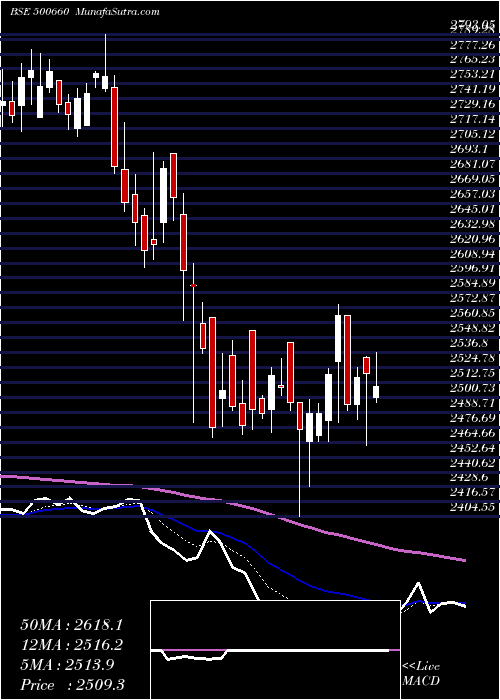Select the 2657.03 price axis label
This screenshot has width=500, height=700.
pyautogui.click(x=473, y=194)
